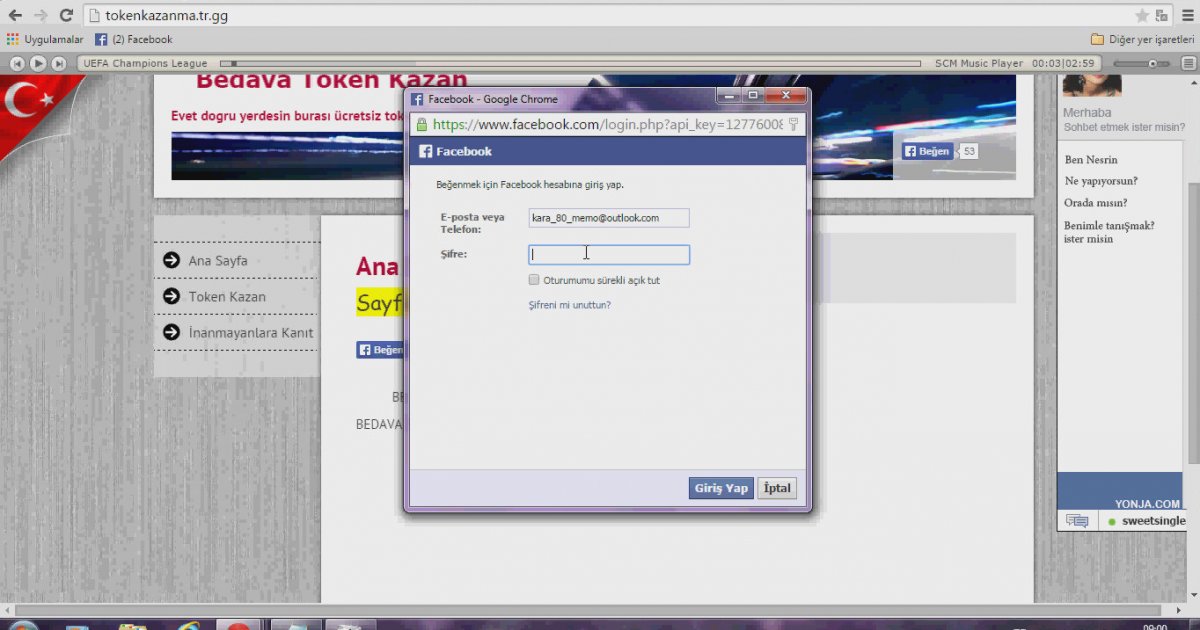Click the music player seek bar
1200x630 pixels.
point(570,64)
